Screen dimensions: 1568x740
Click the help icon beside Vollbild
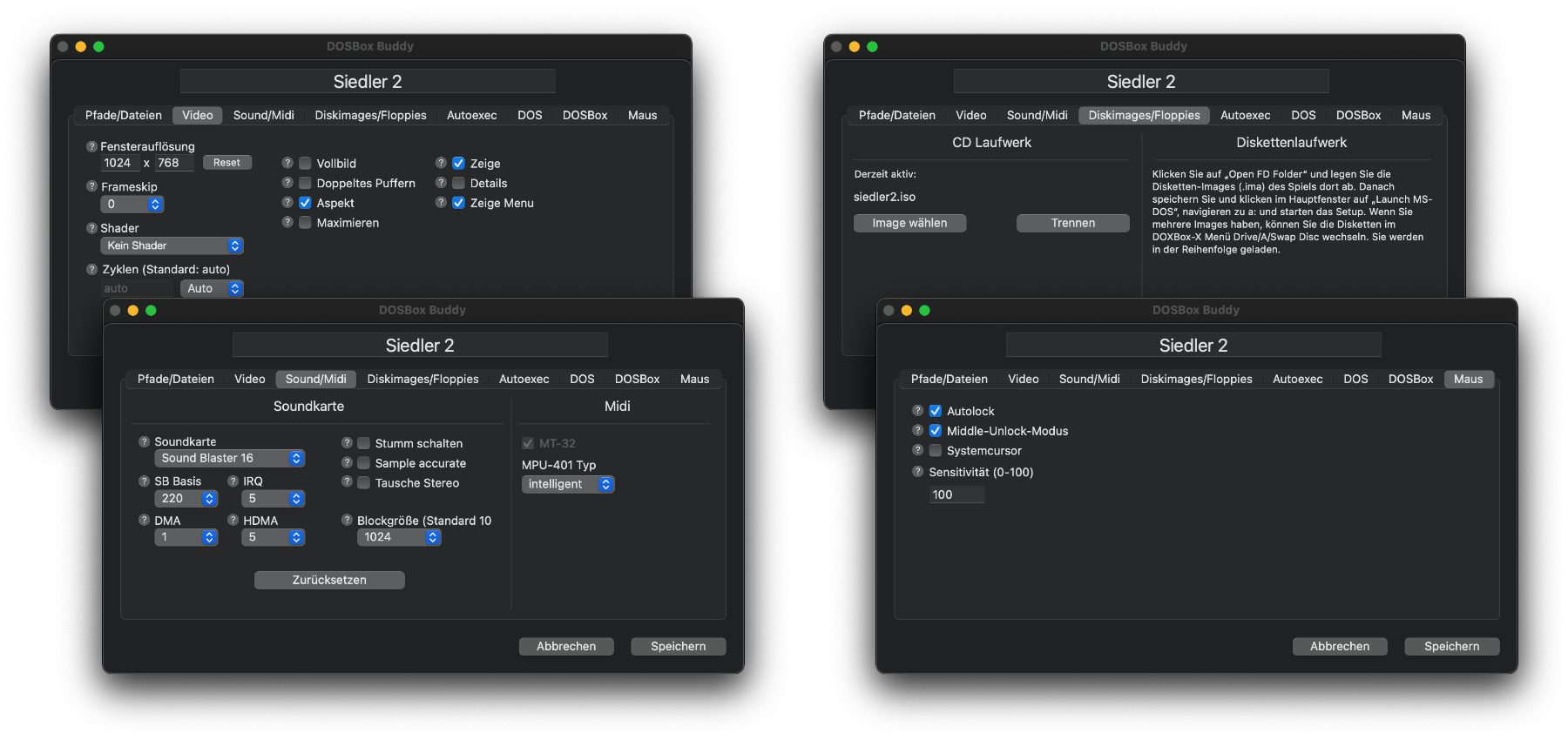point(287,163)
